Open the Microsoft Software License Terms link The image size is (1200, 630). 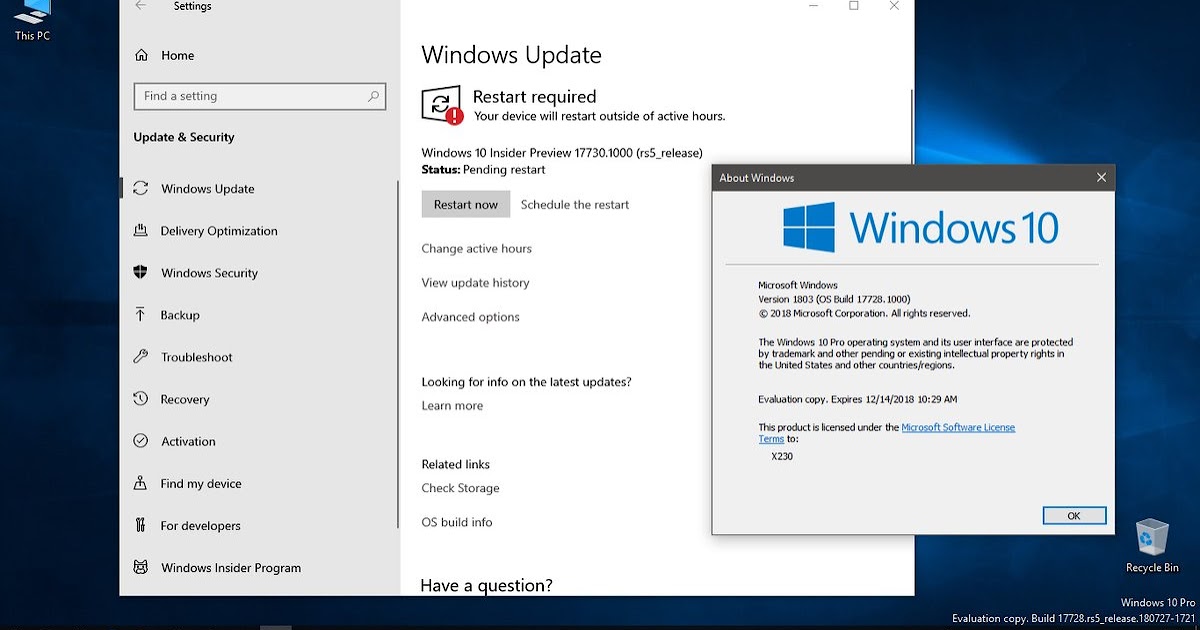pyautogui.click(x=958, y=427)
